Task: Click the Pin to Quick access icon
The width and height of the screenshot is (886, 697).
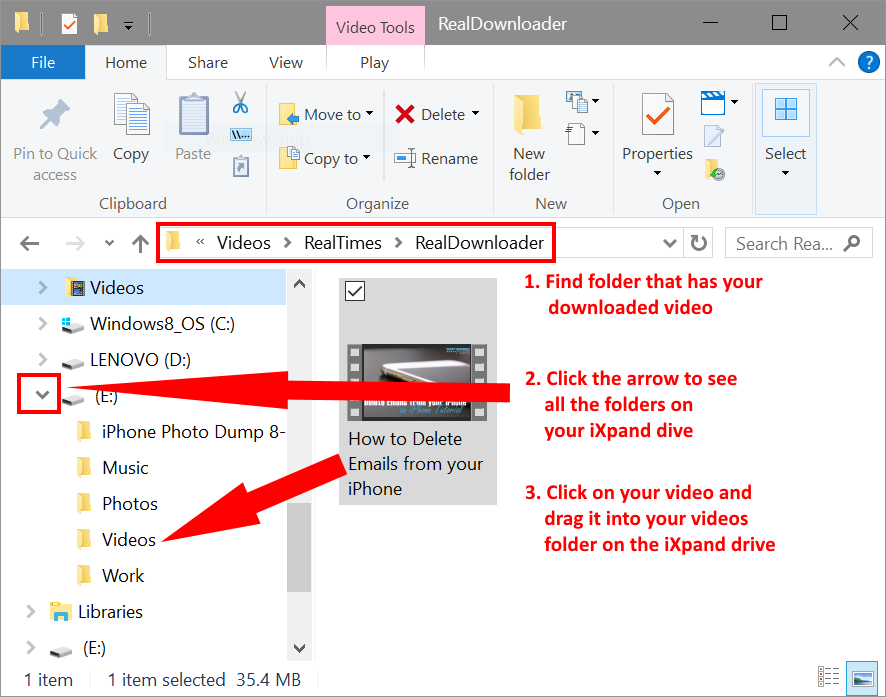Action: [x=55, y=114]
